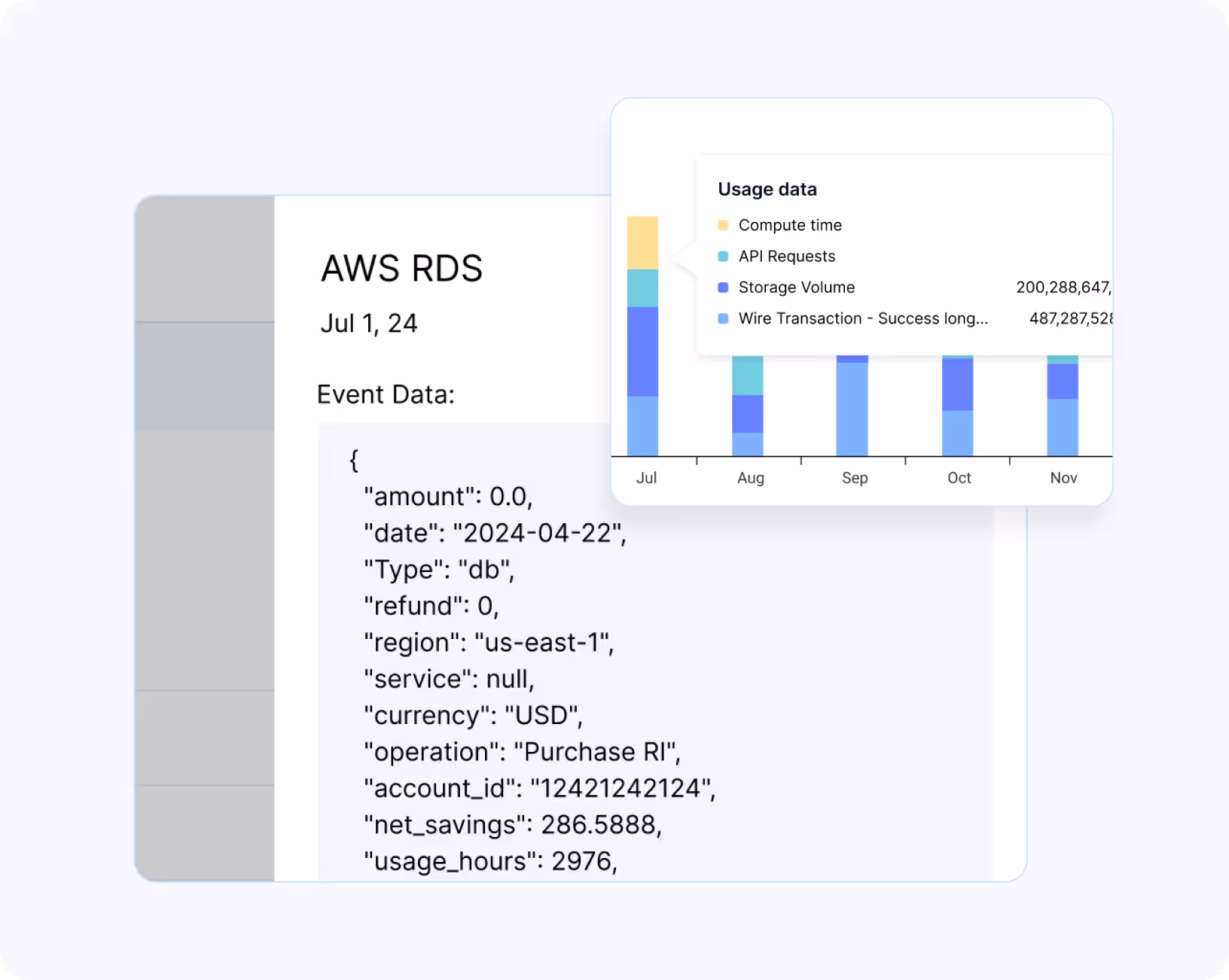Expand the Event Data JSON object
The height and width of the screenshot is (980, 1229).
386,394
